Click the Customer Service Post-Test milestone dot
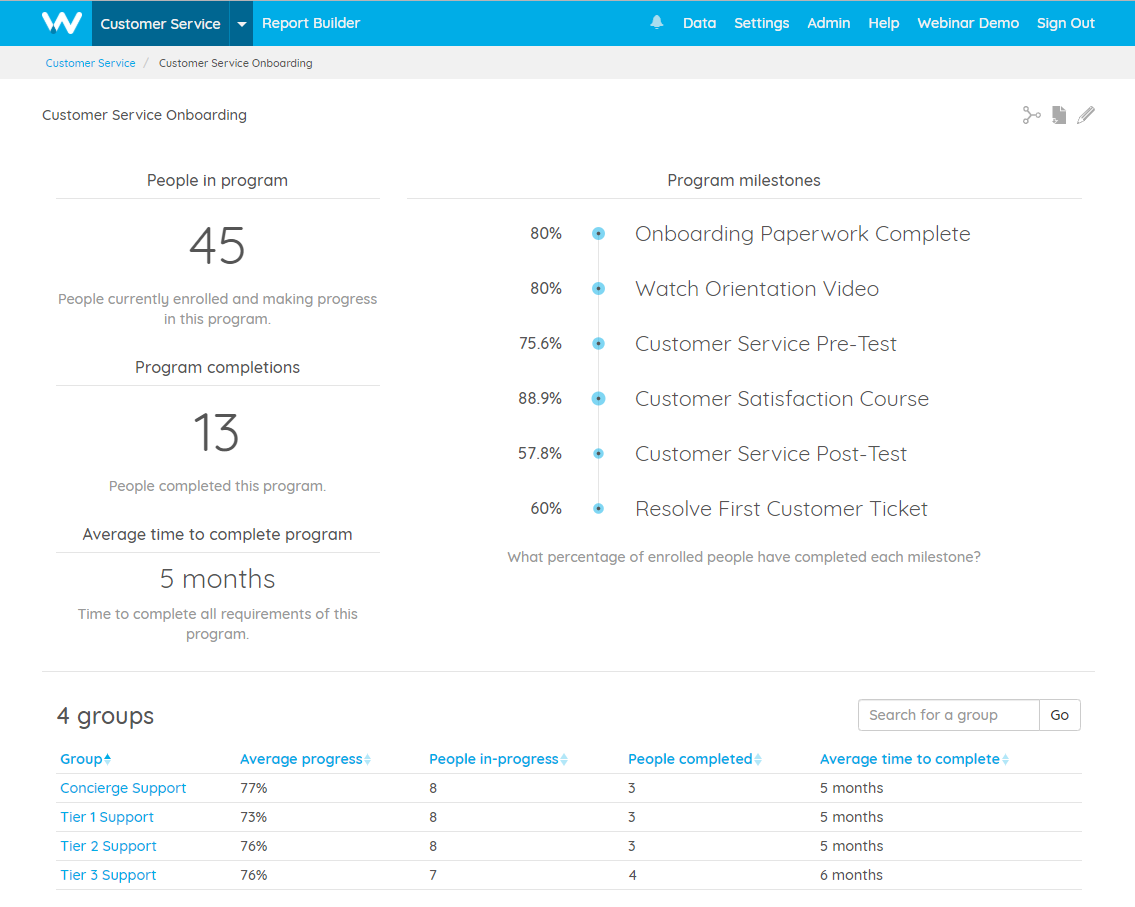This screenshot has height=907, width=1135. pos(598,453)
